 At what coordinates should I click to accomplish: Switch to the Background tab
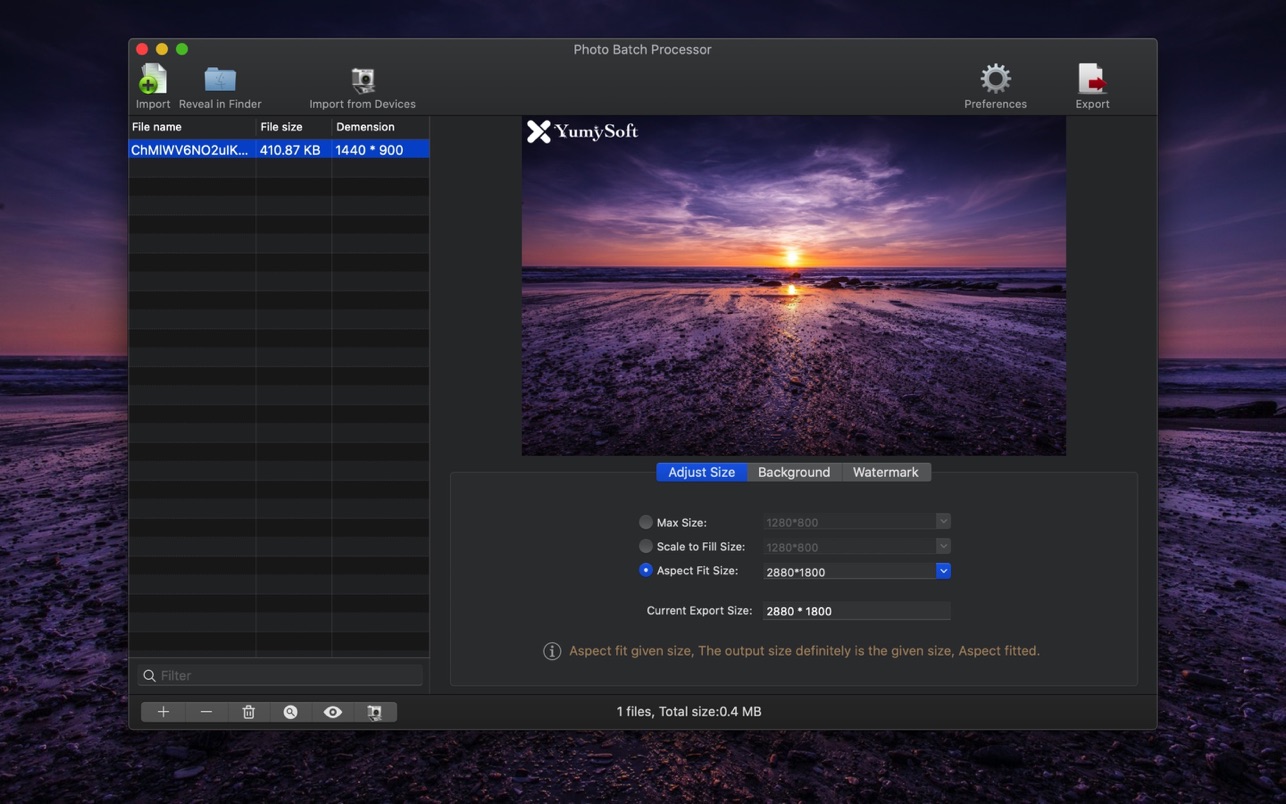coord(794,472)
